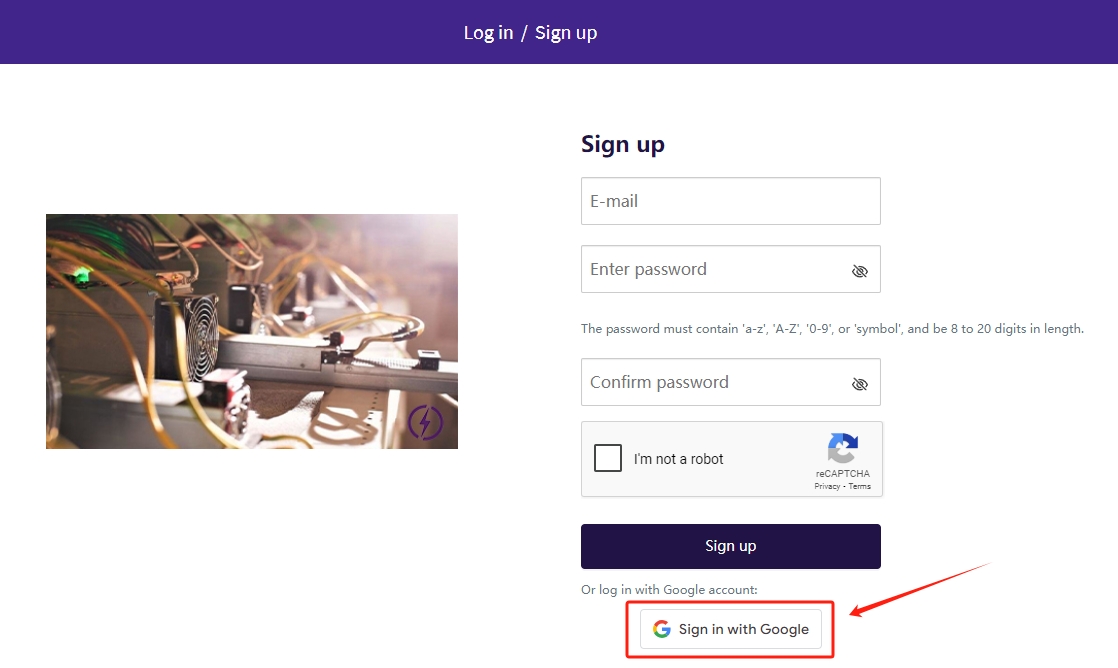Viewport: 1118px width, 668px height.
Task: Click the mining rig photo
Action: (x=251, y=331)
